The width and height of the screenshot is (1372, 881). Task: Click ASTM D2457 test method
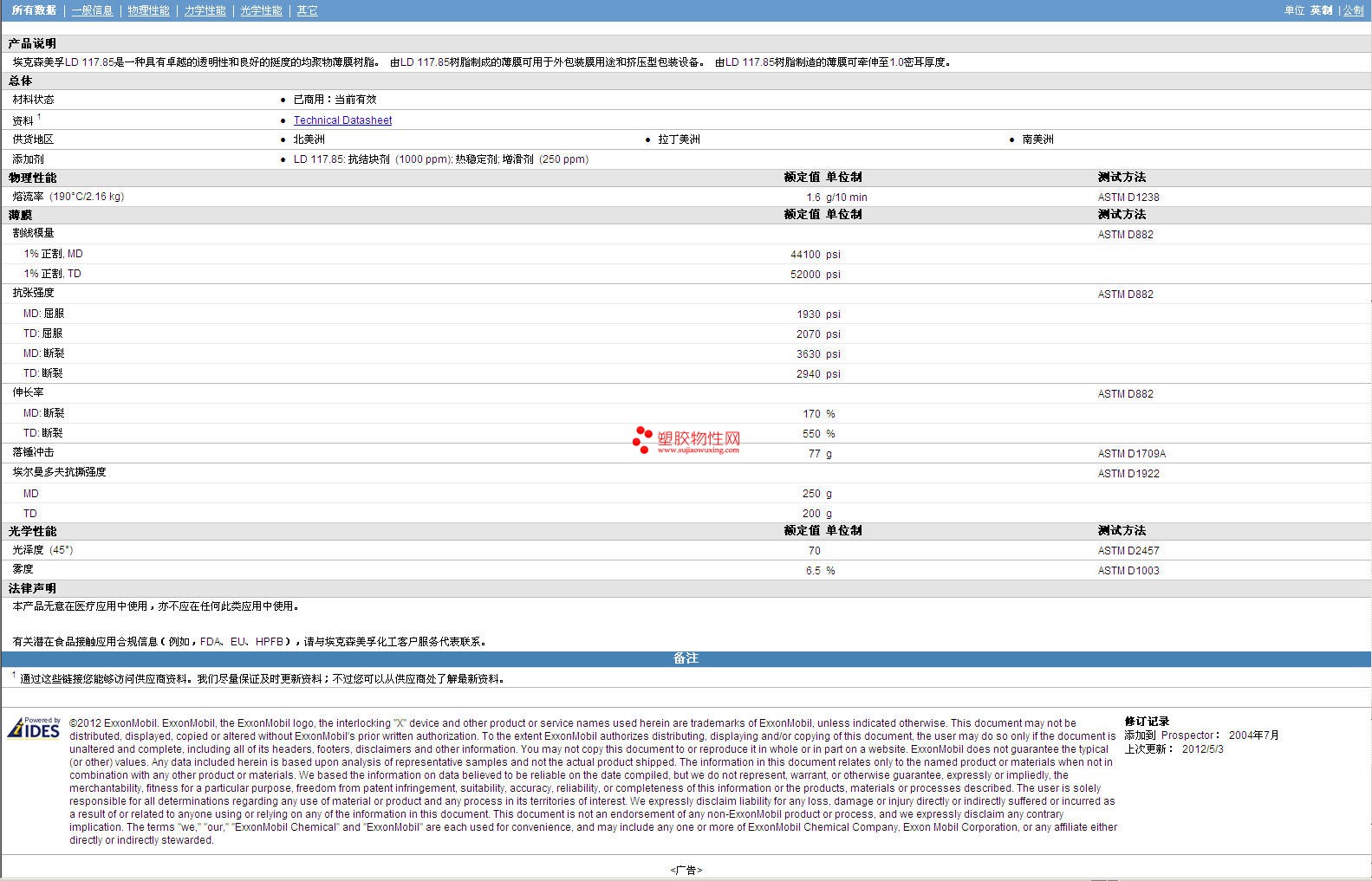point(1128,551)
